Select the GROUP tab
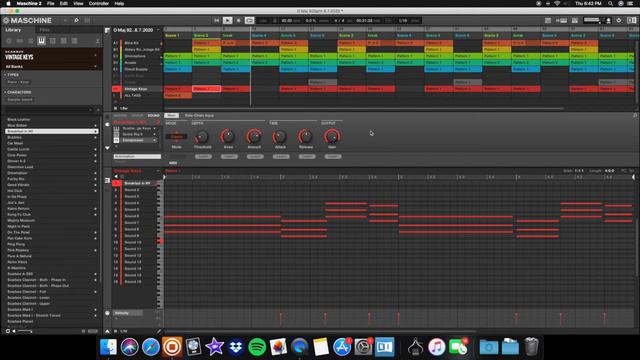Viewport: 640px width, 360px height. [137, 116]
